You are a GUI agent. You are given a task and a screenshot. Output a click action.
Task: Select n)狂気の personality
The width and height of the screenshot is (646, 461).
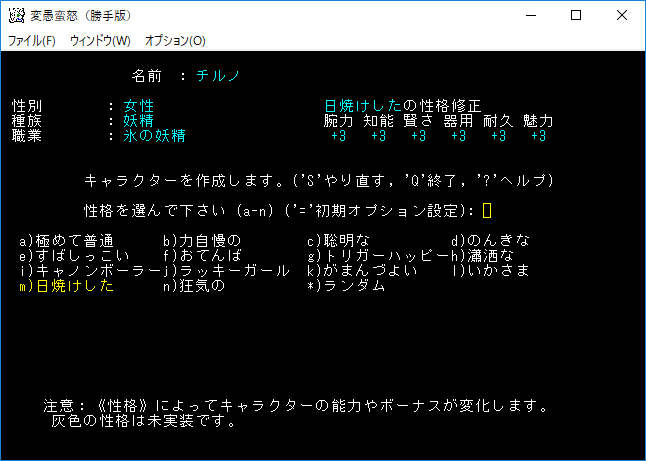(x=198, y=286)
